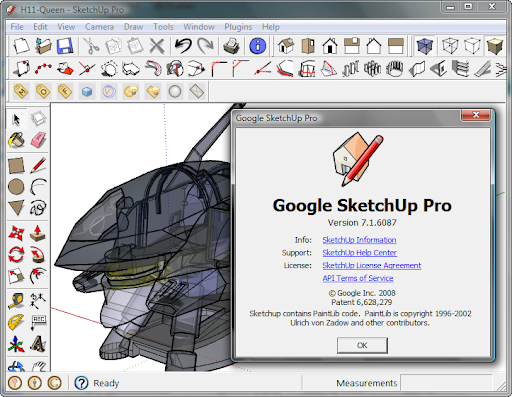Select the Tape Measure tool
Viewport: 512px width, 397px height.
pos(16,301)
